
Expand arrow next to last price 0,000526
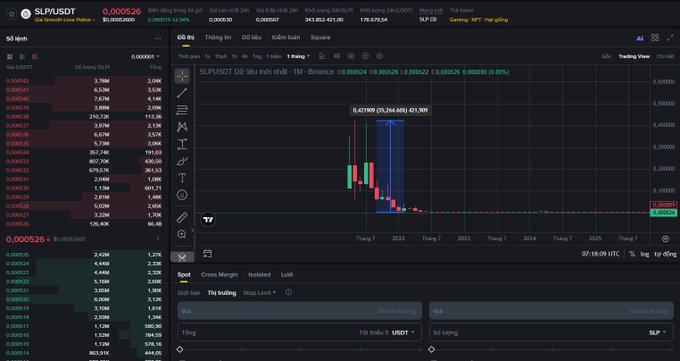[x=158, y=239]
